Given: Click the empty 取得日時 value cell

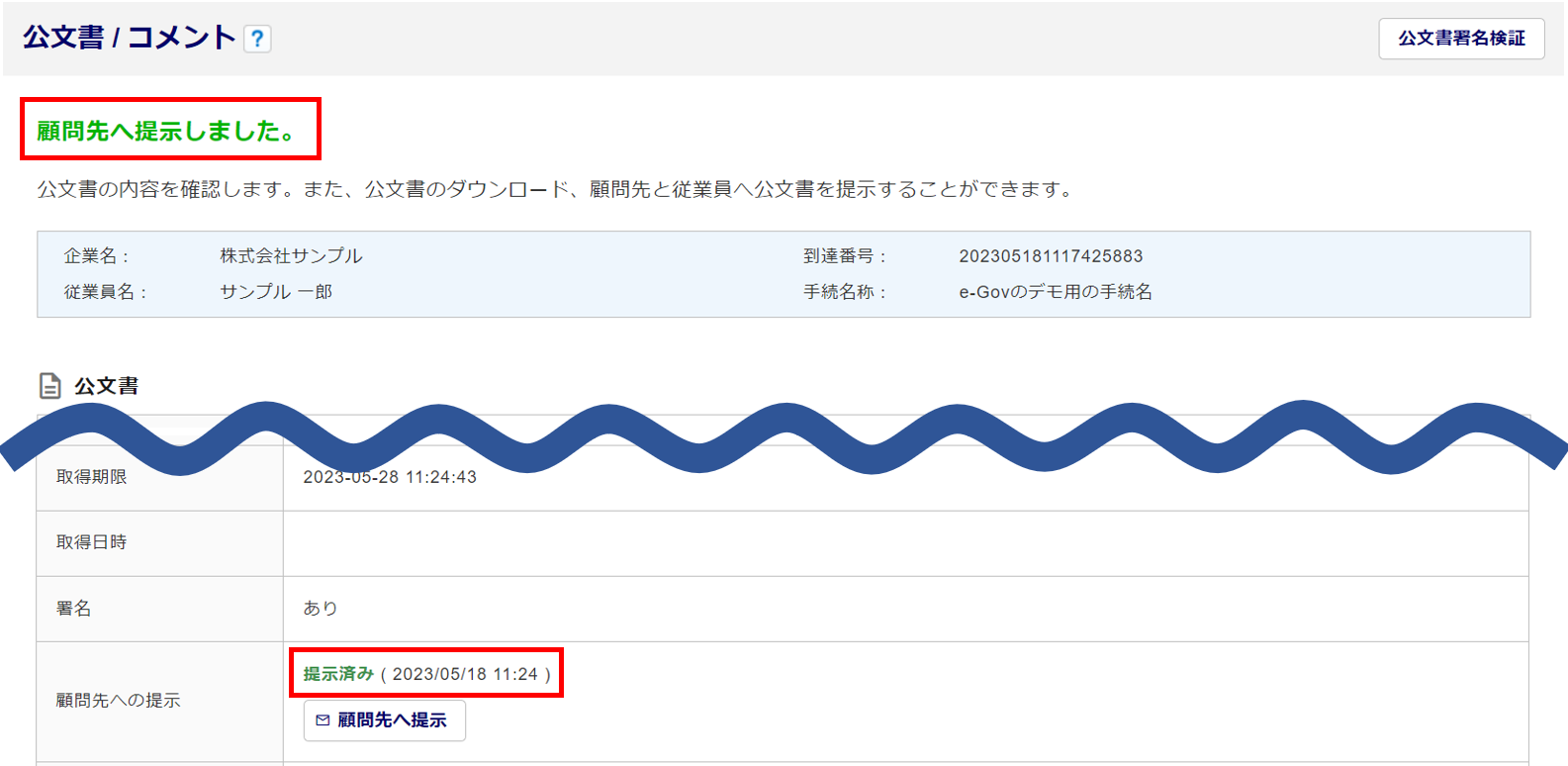Looking at the screenshot, I should click(x=905, y=542).
